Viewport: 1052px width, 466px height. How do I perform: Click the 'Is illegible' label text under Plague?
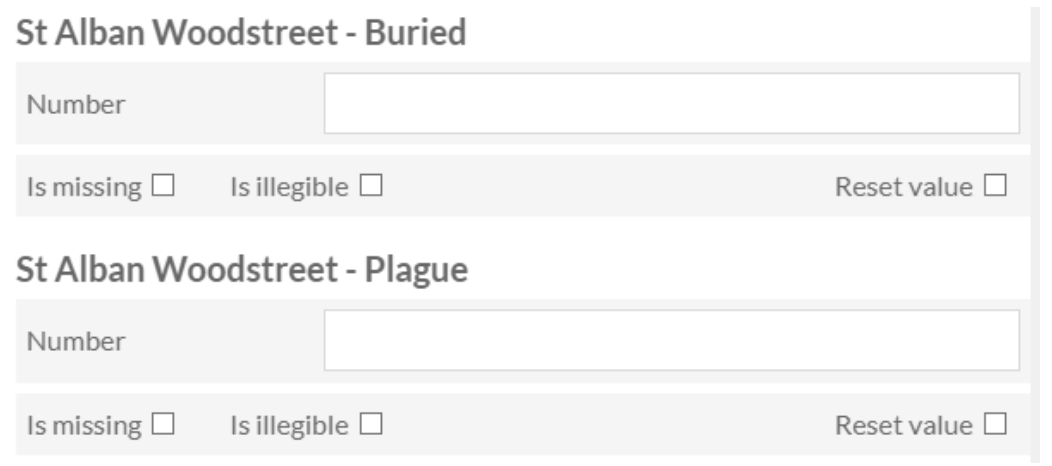289,426
